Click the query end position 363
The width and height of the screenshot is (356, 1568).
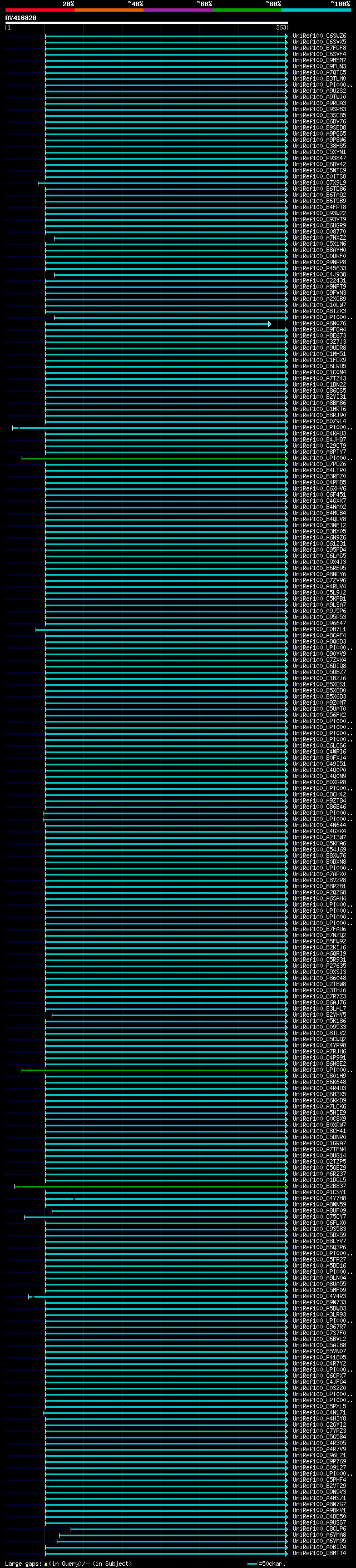pos(281,27)
